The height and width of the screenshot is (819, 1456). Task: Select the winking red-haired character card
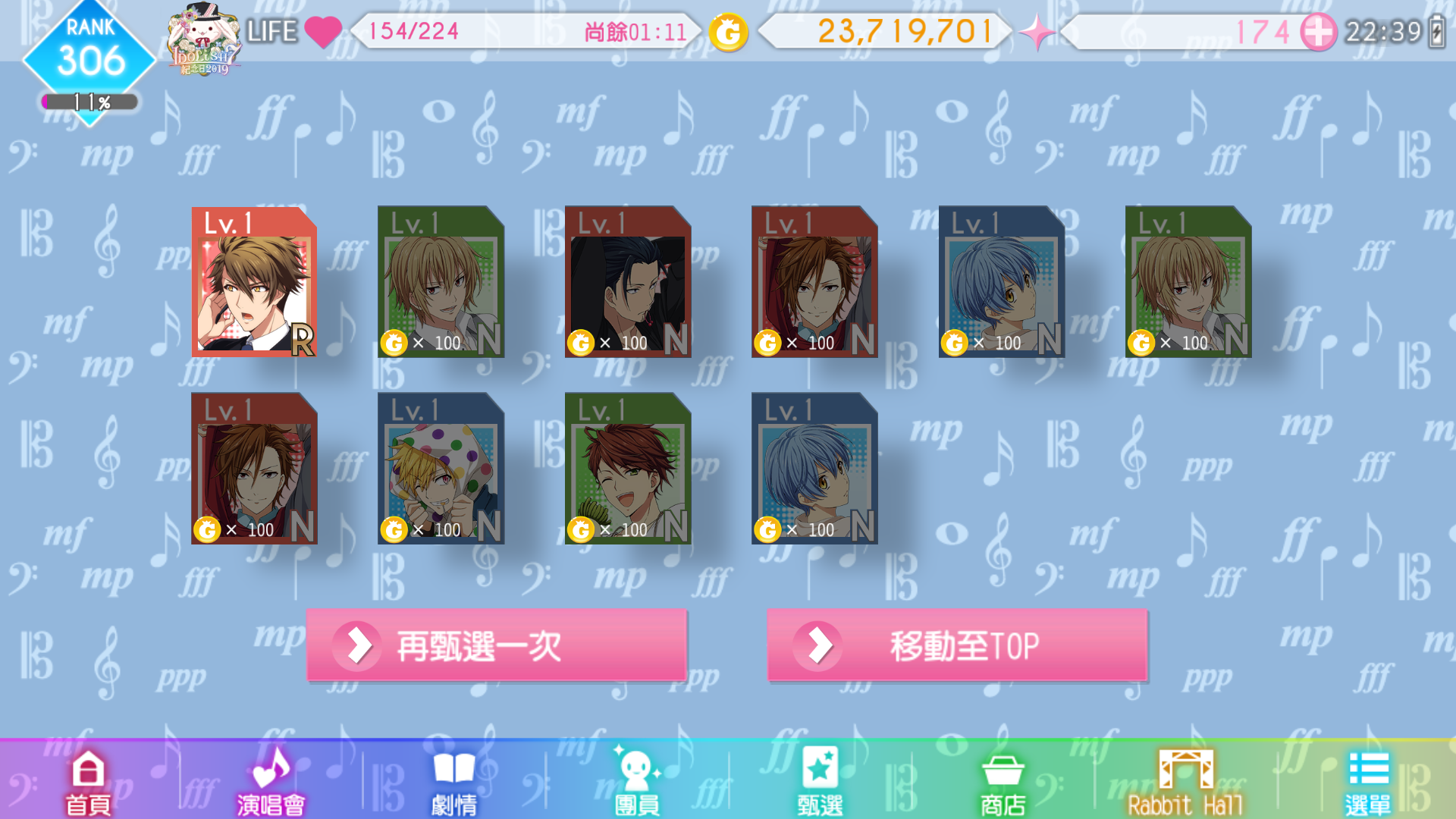click(x=628, y=469)
